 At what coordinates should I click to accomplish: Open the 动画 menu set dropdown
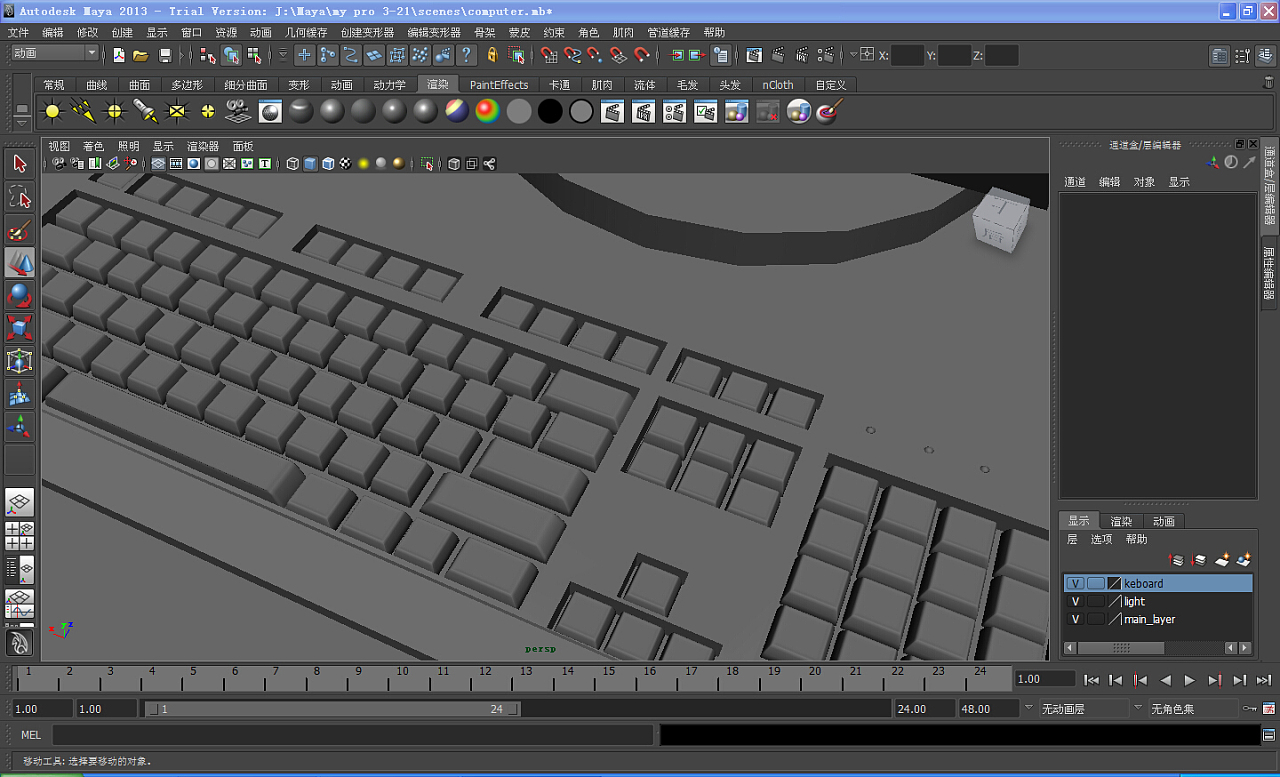coord(55,54)
